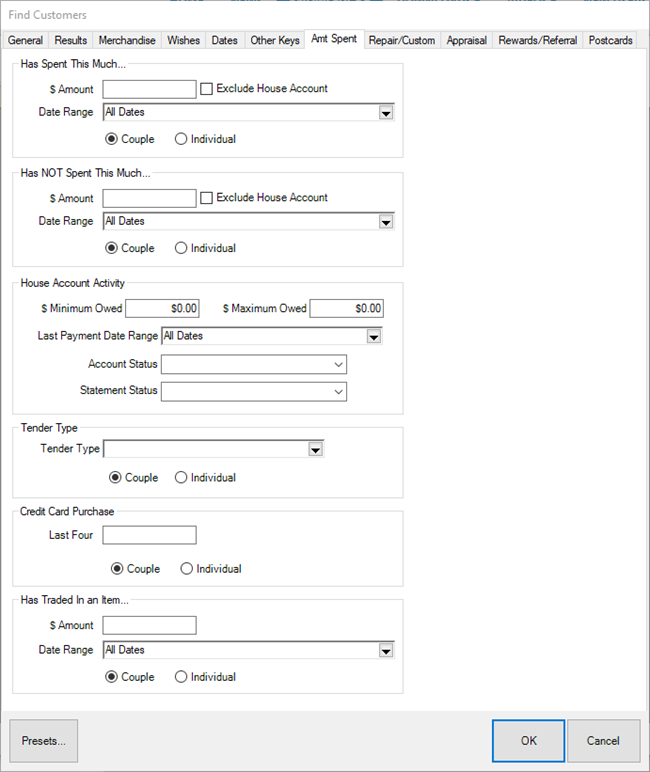
Task: Click the Minimum Owed amount field
Action: (163, 309)
